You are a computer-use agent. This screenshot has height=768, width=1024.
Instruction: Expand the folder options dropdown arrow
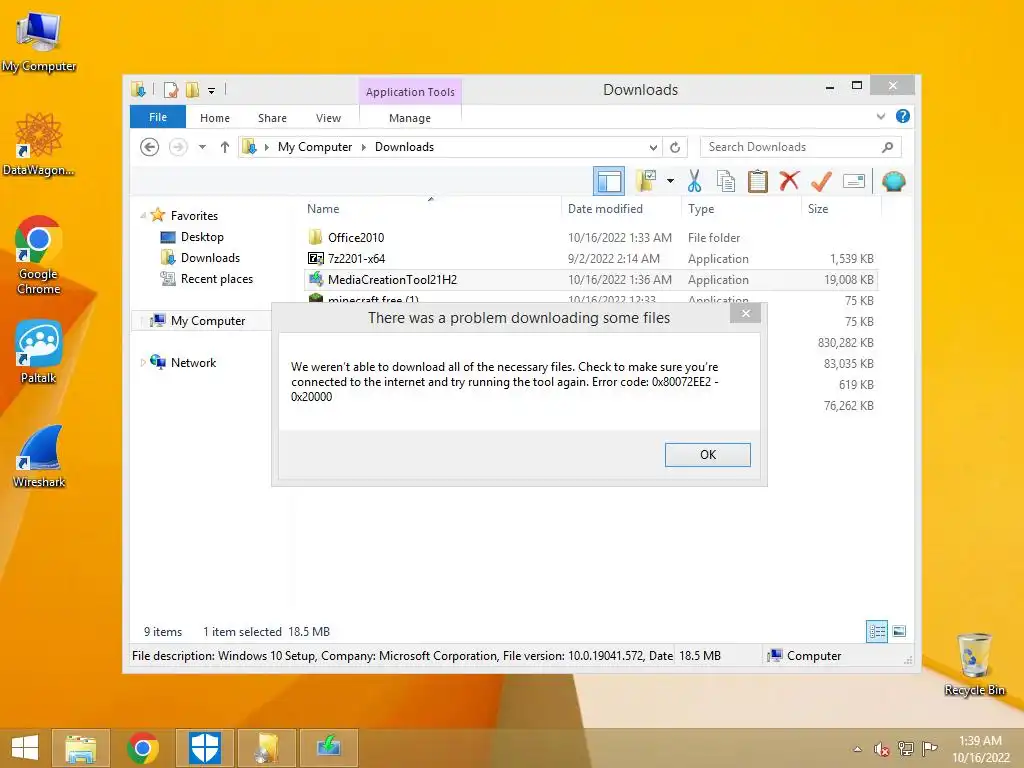[x=670, y=181]
